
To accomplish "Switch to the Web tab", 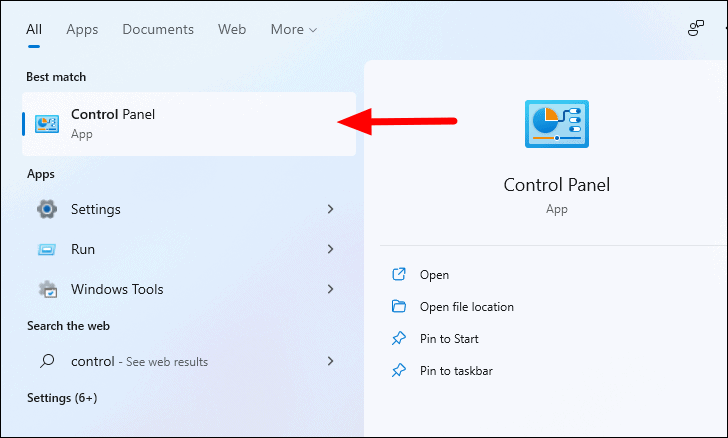I will pos(232,29).
